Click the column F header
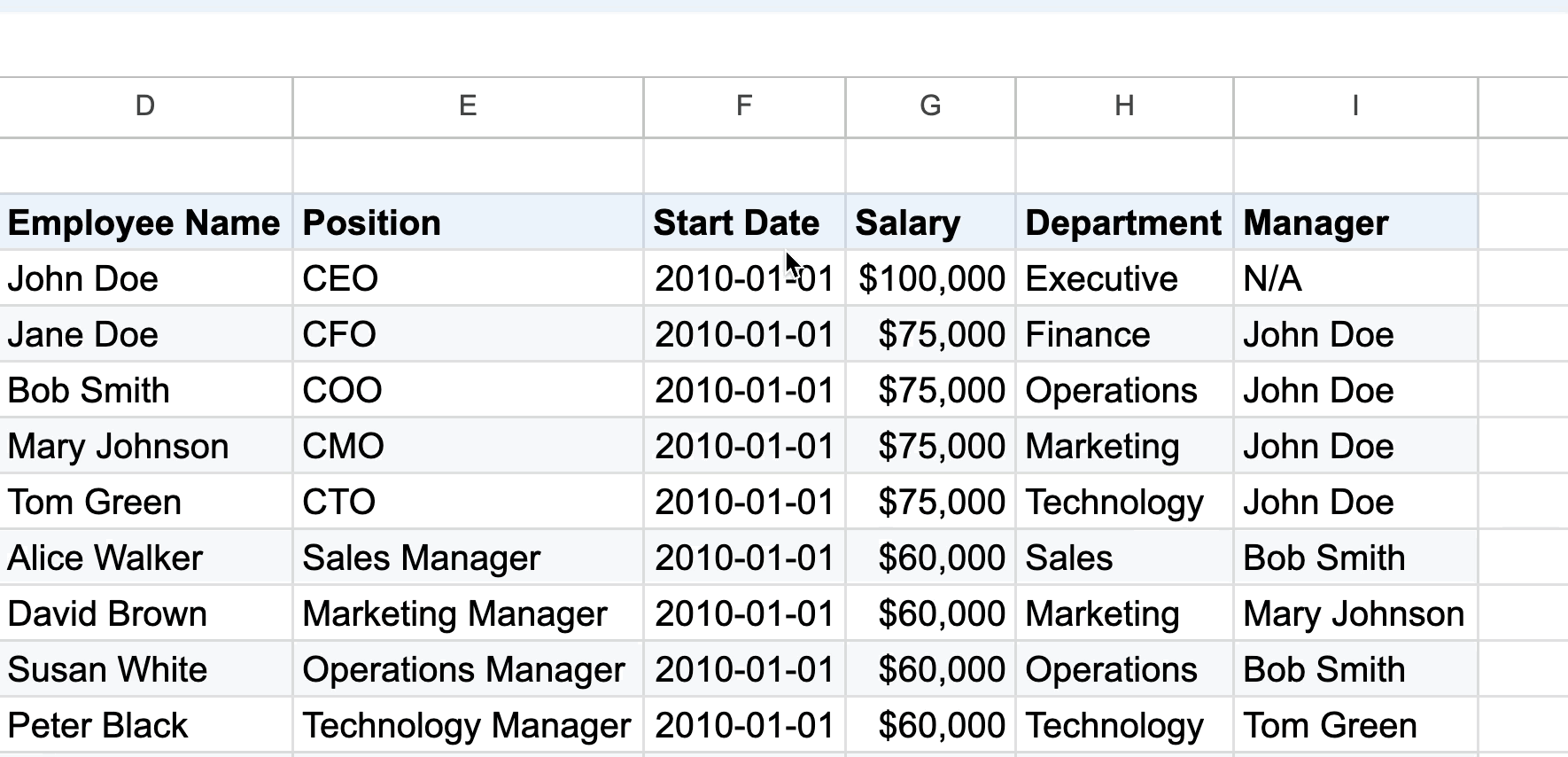Viewport: 1568px width, 757px height. pos(744,106)
